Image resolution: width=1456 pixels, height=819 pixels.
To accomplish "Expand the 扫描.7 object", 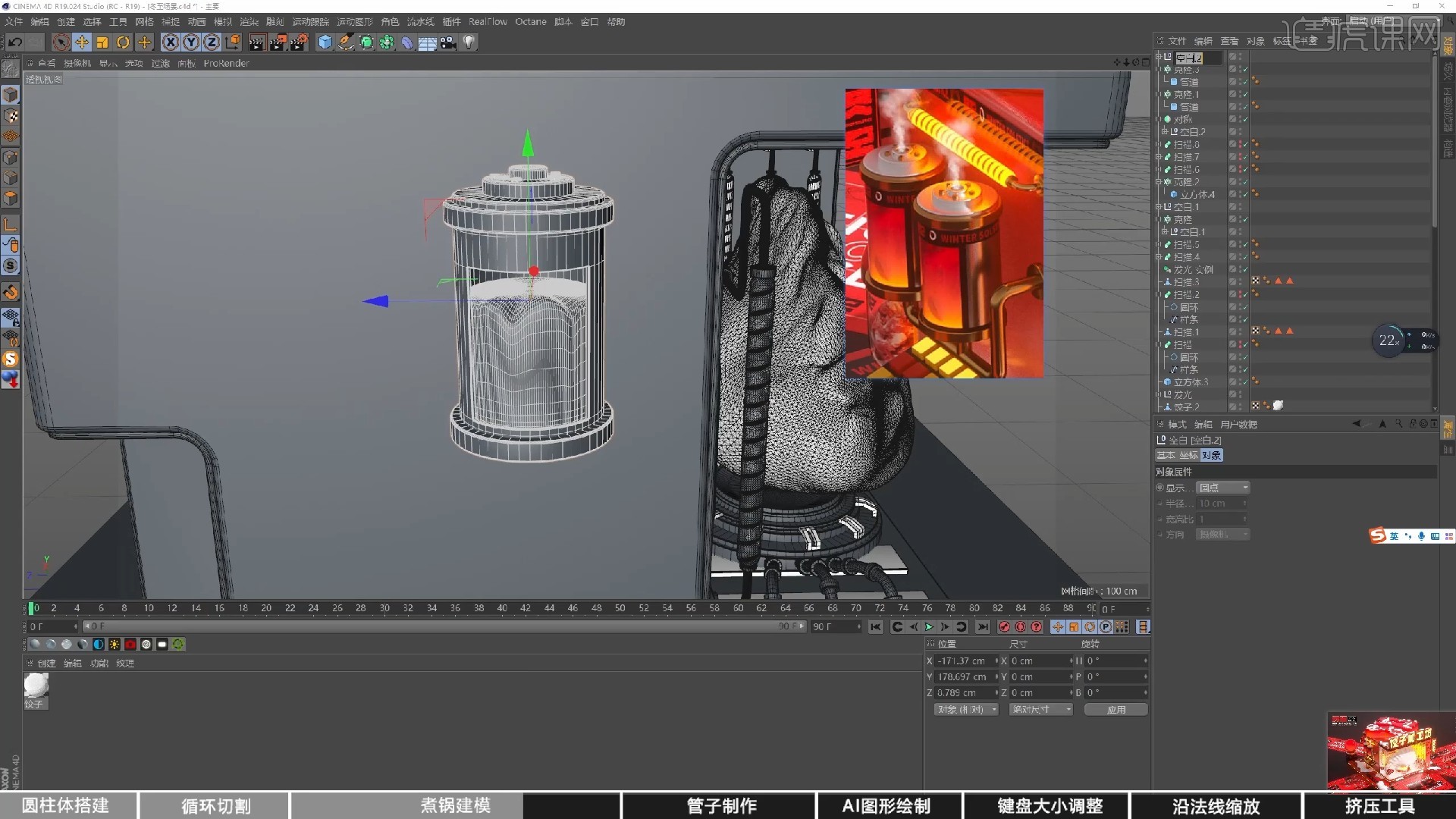I will click(1159, 157).
